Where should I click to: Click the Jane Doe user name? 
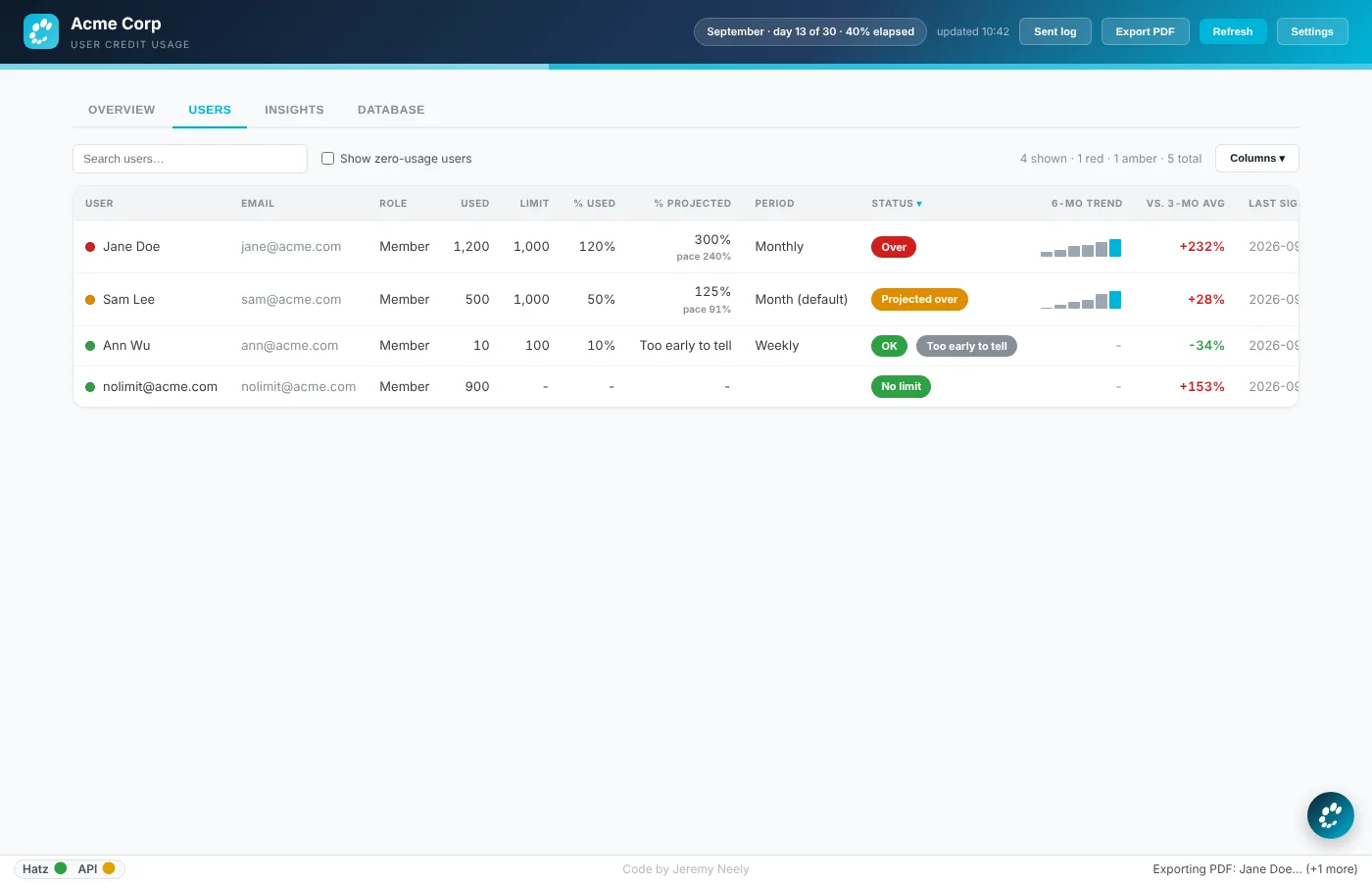pyautogui.click(x=131, y=247)
